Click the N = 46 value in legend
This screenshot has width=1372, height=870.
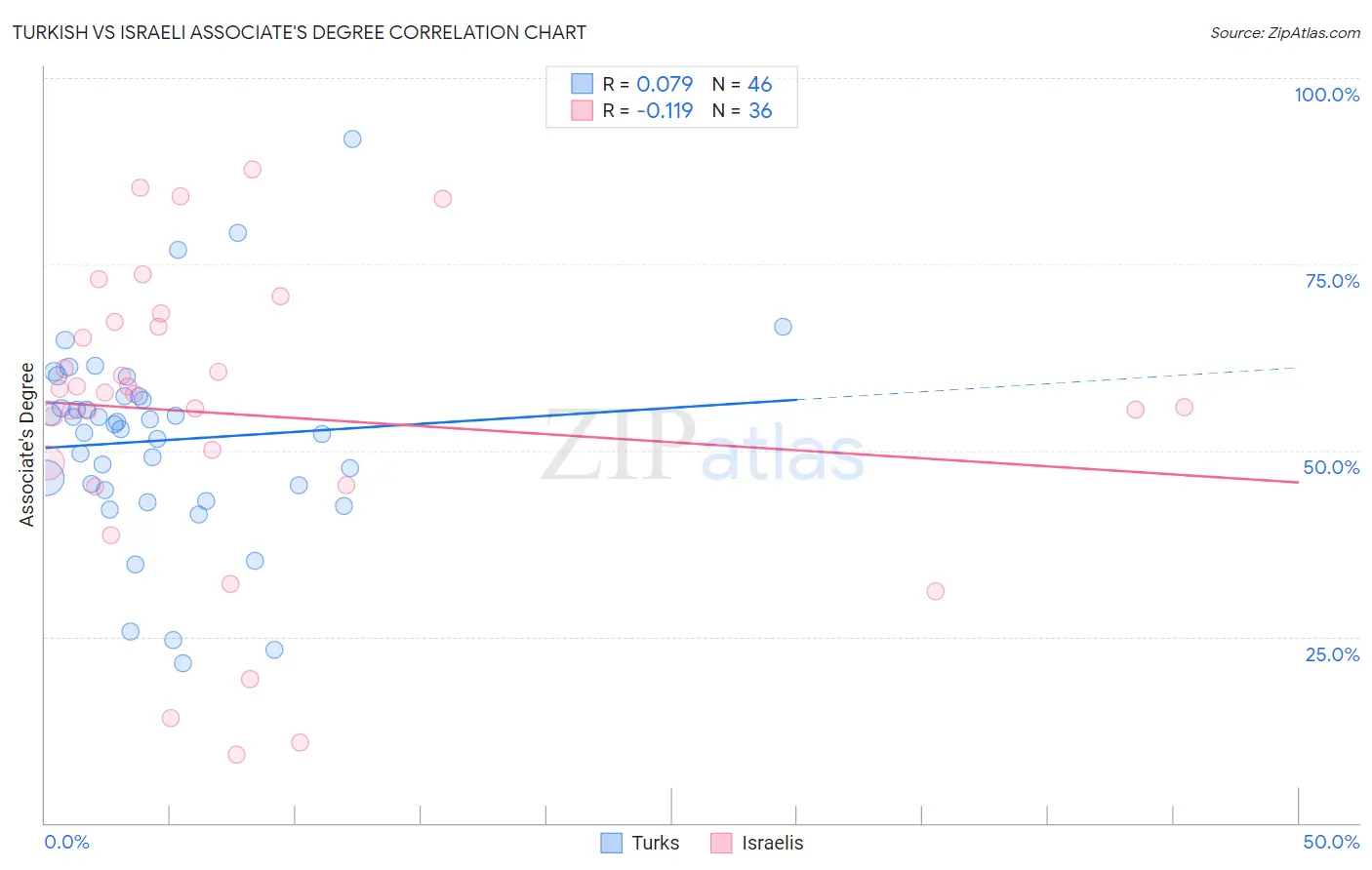pyautogui.click(x=742, y=84)
